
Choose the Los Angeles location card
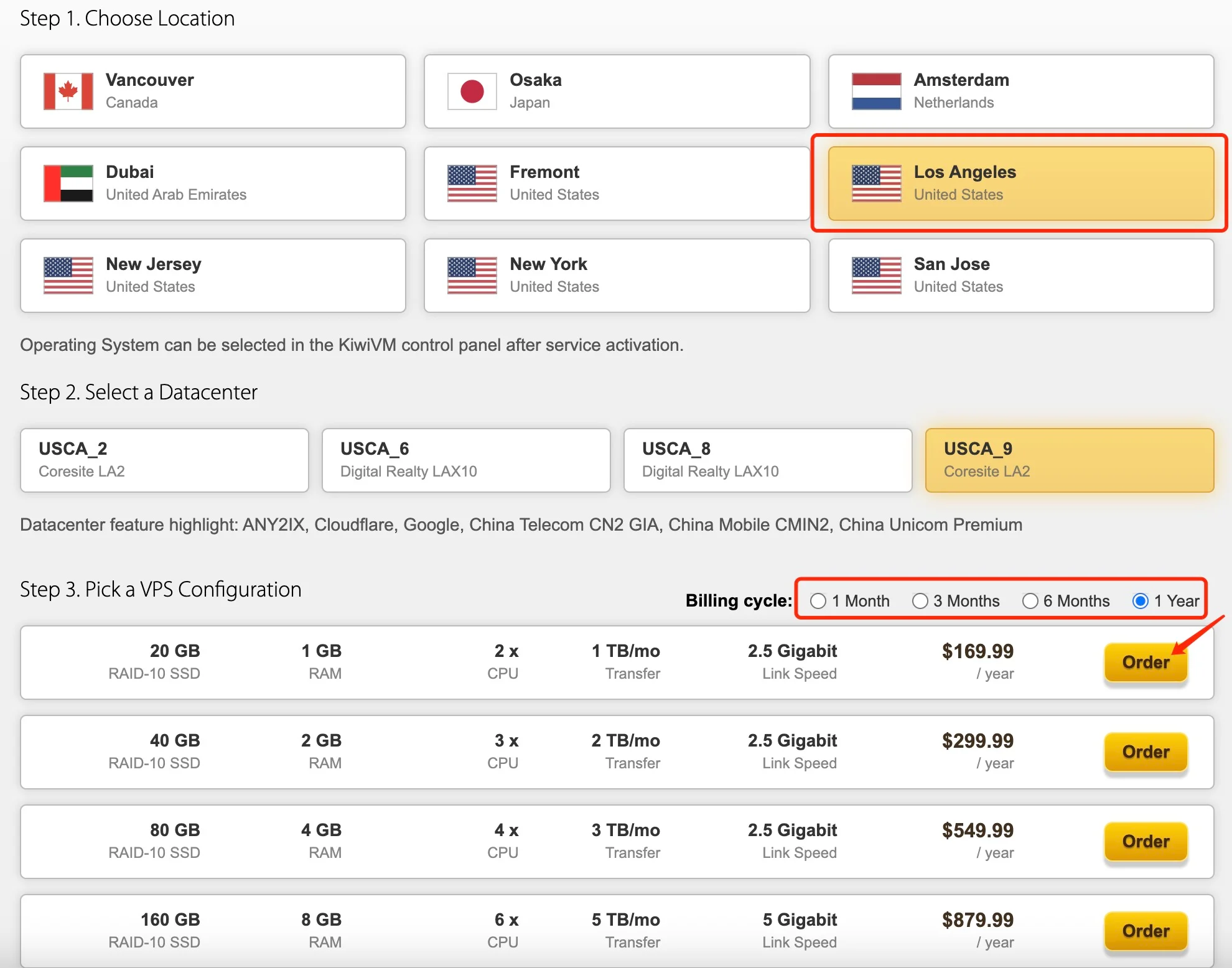coord(1020,184)
